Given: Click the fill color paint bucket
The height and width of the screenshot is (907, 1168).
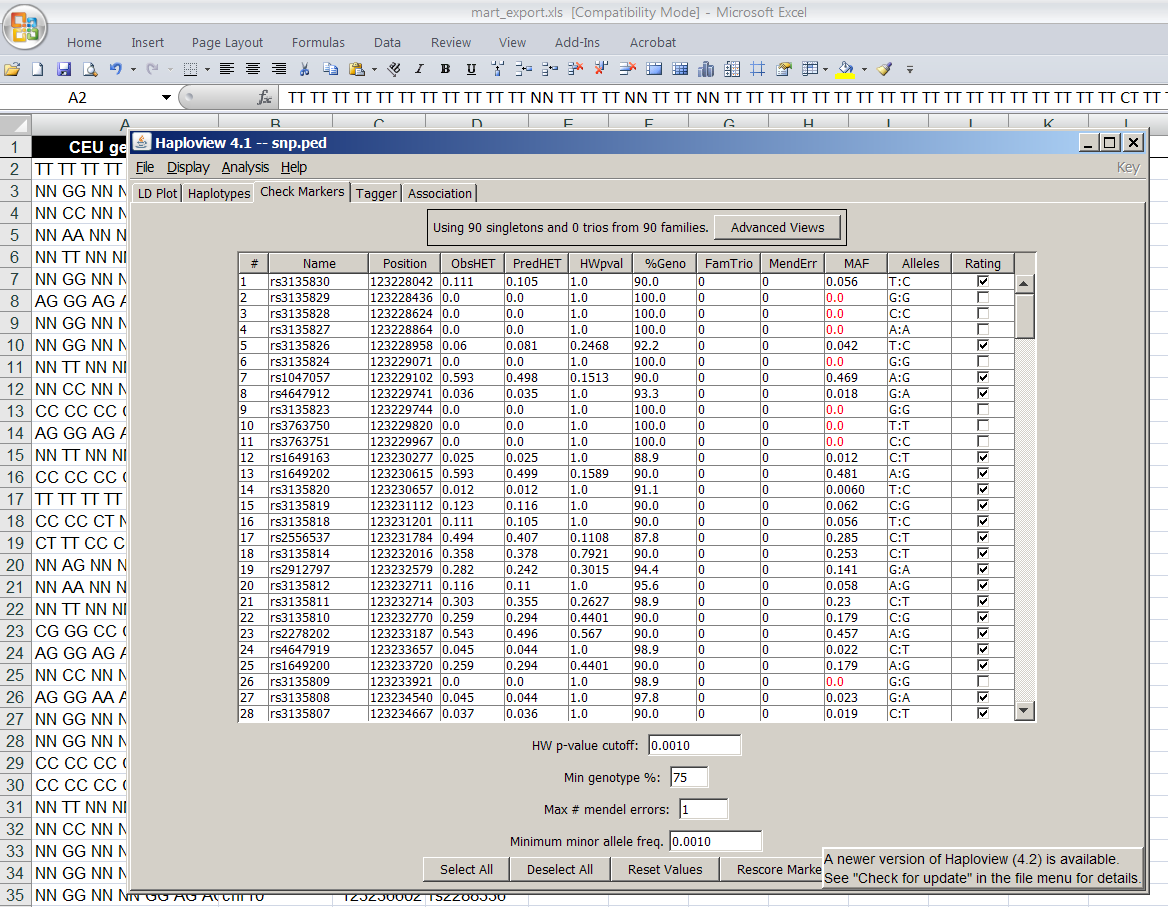Looking at the screenshot, I should click(x=845, y=69).
